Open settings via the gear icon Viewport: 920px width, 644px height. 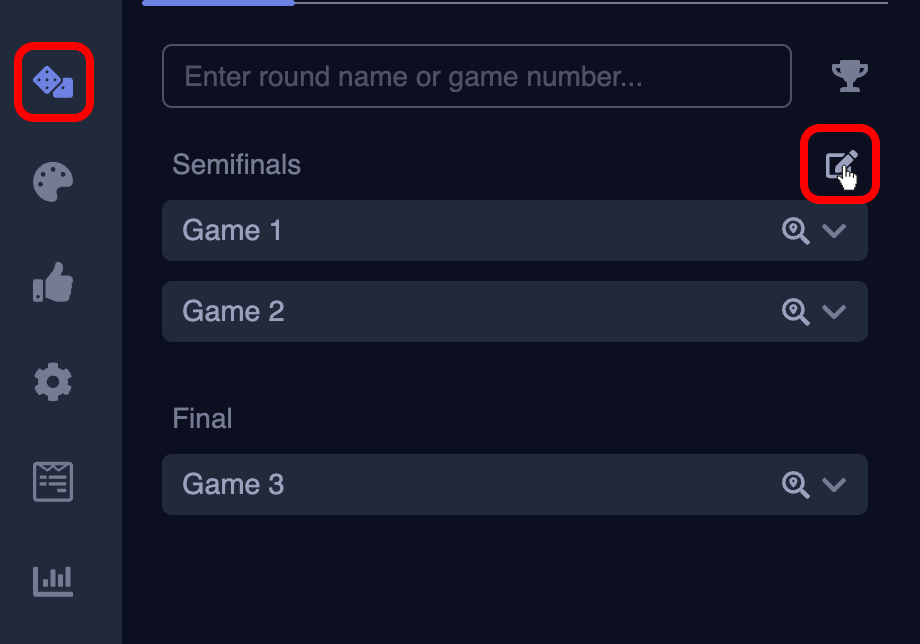[x=52, y=382]
